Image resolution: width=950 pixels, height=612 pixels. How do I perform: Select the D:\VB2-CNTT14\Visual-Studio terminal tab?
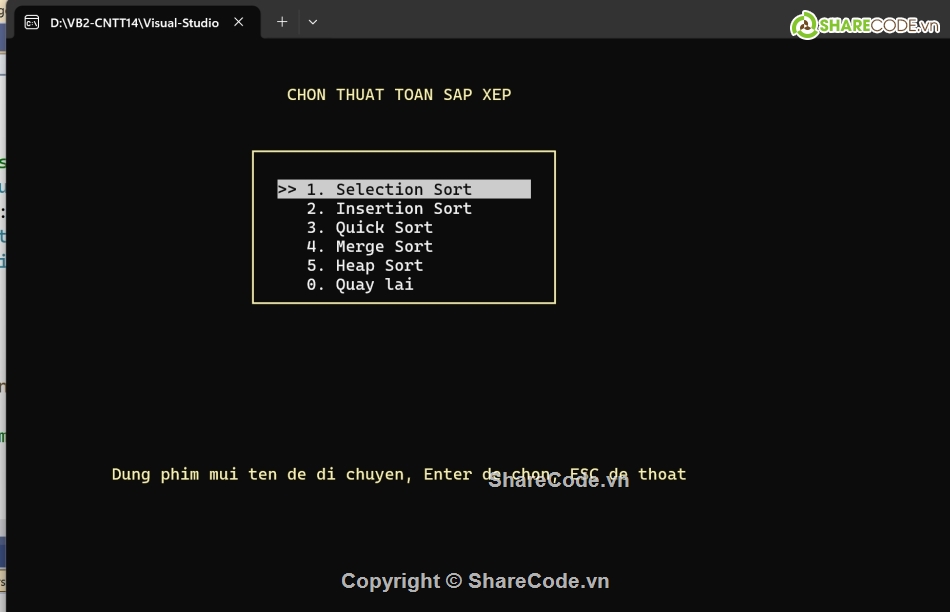pos(137,22)
